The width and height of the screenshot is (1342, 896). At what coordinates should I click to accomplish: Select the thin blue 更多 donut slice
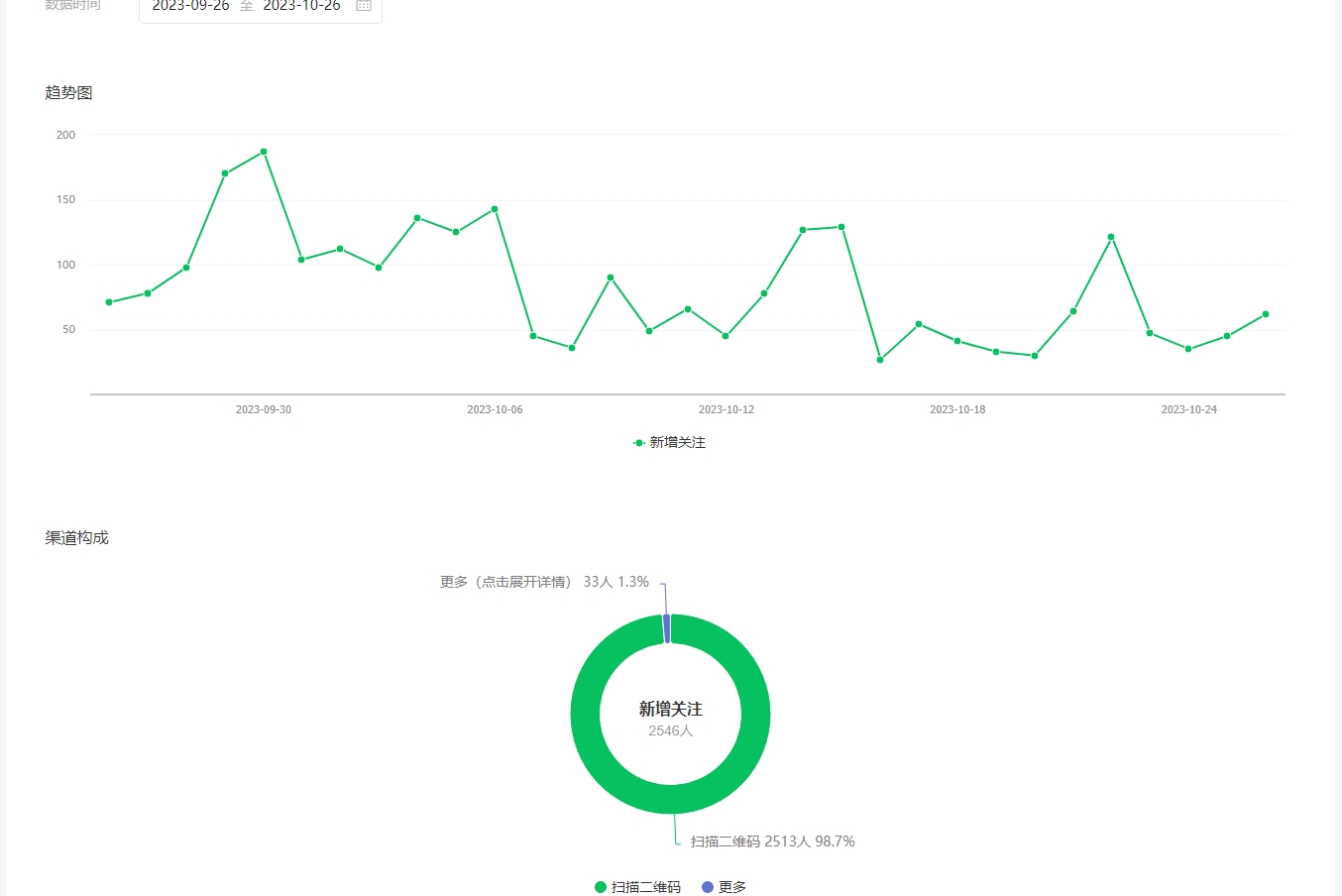point(667,628)
